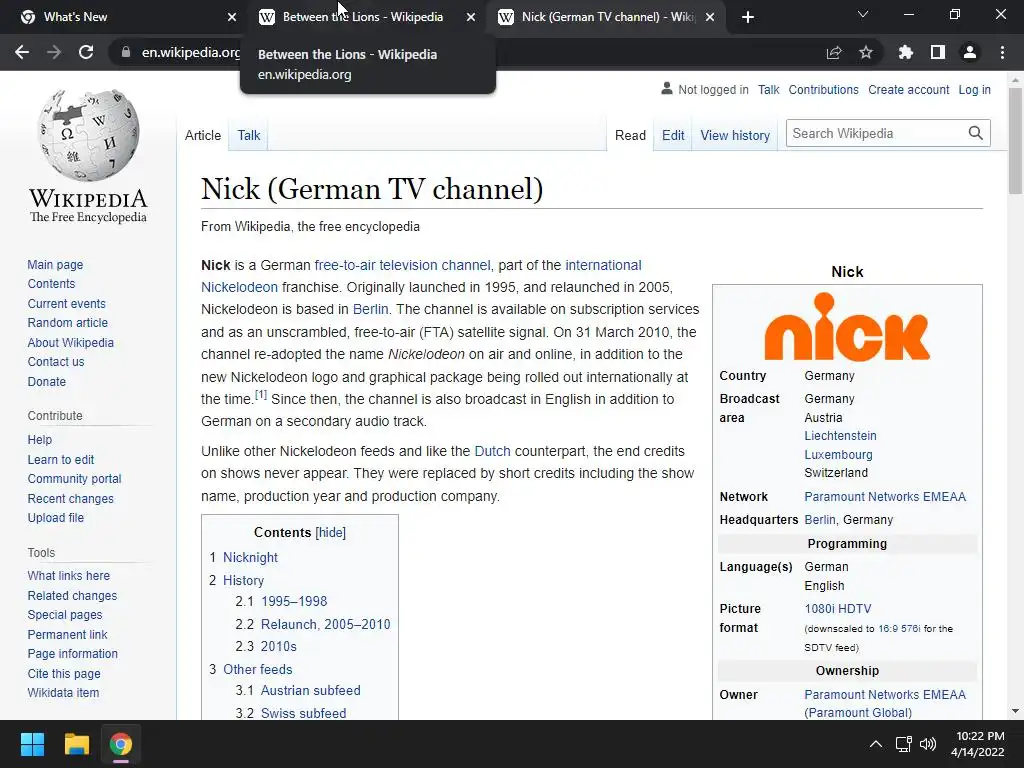Open a new tab with plus icon
The height and width of the screenshot is (768, 1024).
coord(748,17)
